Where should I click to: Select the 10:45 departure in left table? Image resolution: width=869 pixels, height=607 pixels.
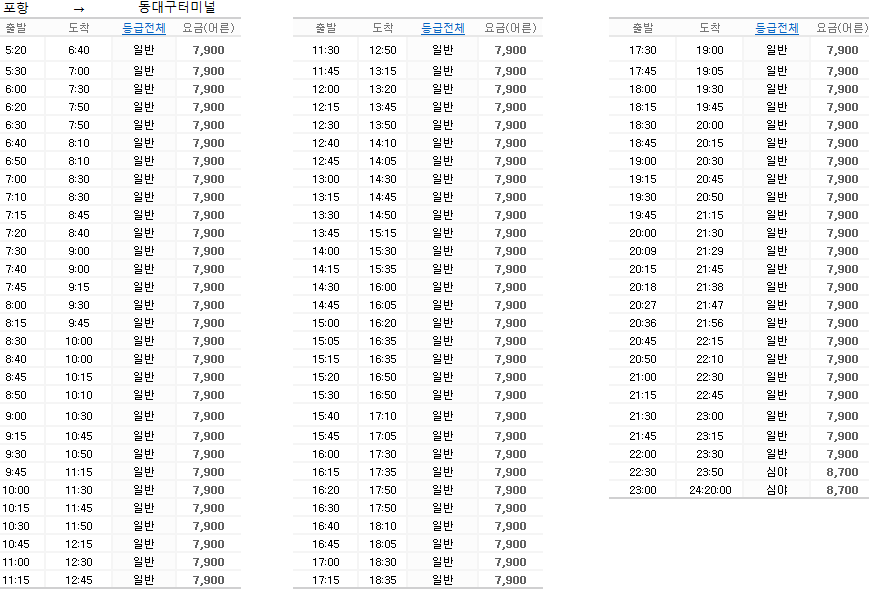16,544
